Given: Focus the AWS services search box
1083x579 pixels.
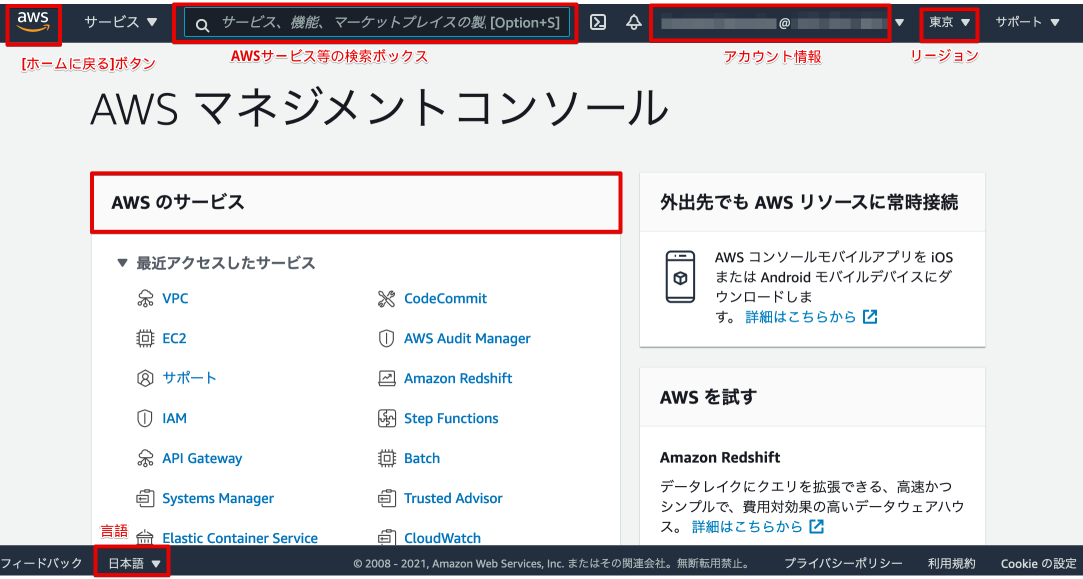Looking at the screenshot, I should (377, 23).
